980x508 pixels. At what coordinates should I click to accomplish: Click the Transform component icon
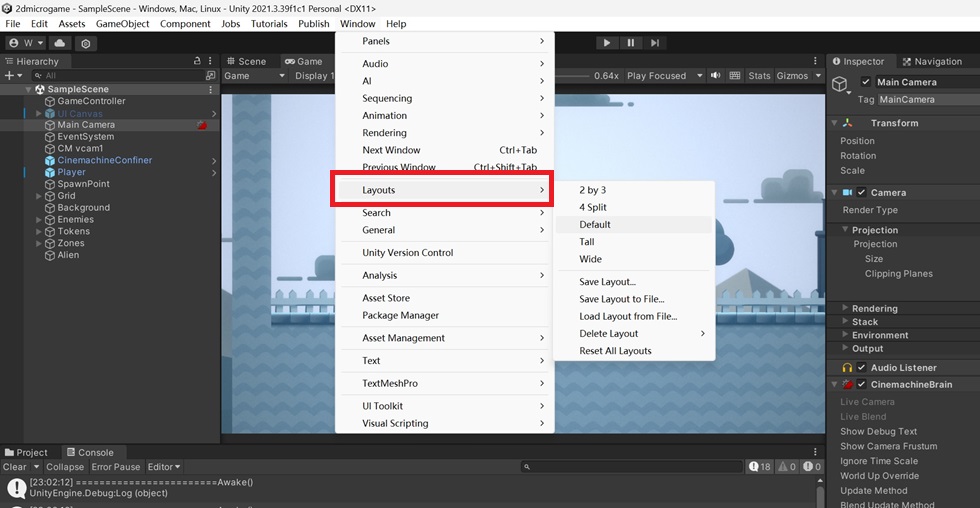point(847,123)
